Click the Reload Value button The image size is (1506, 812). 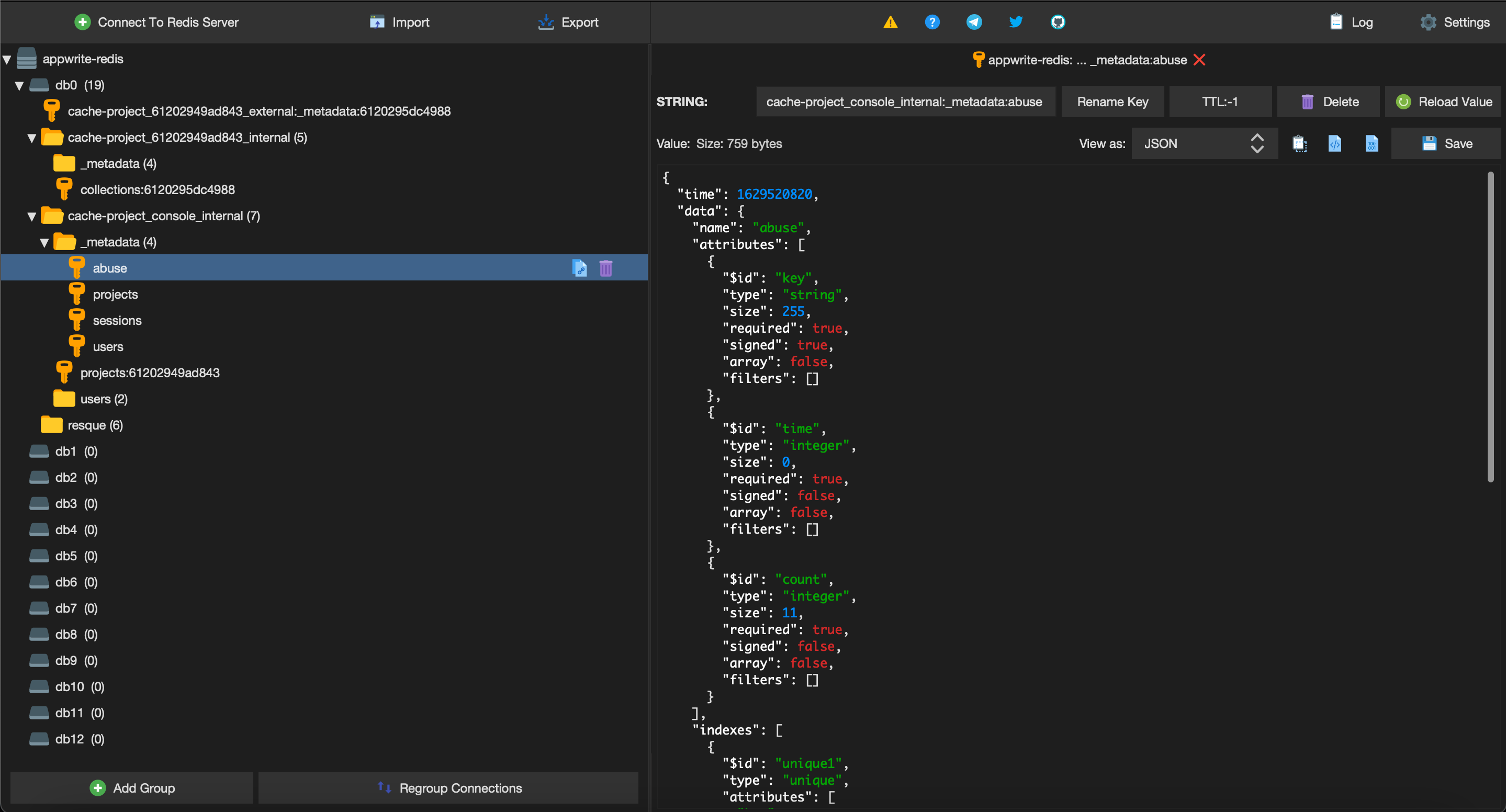coord(1443,101)
